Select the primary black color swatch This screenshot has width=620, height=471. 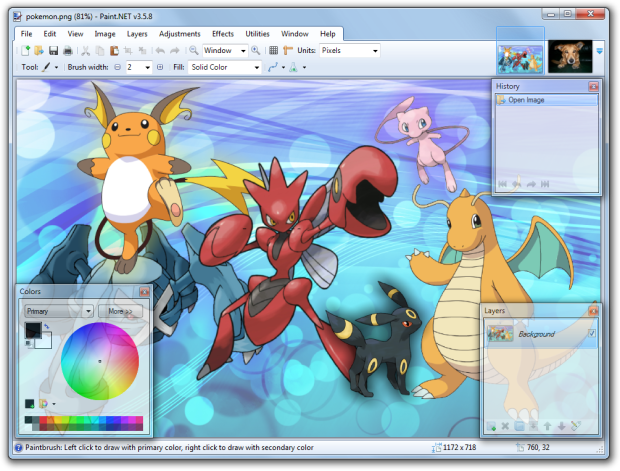(x=32, y=330)
